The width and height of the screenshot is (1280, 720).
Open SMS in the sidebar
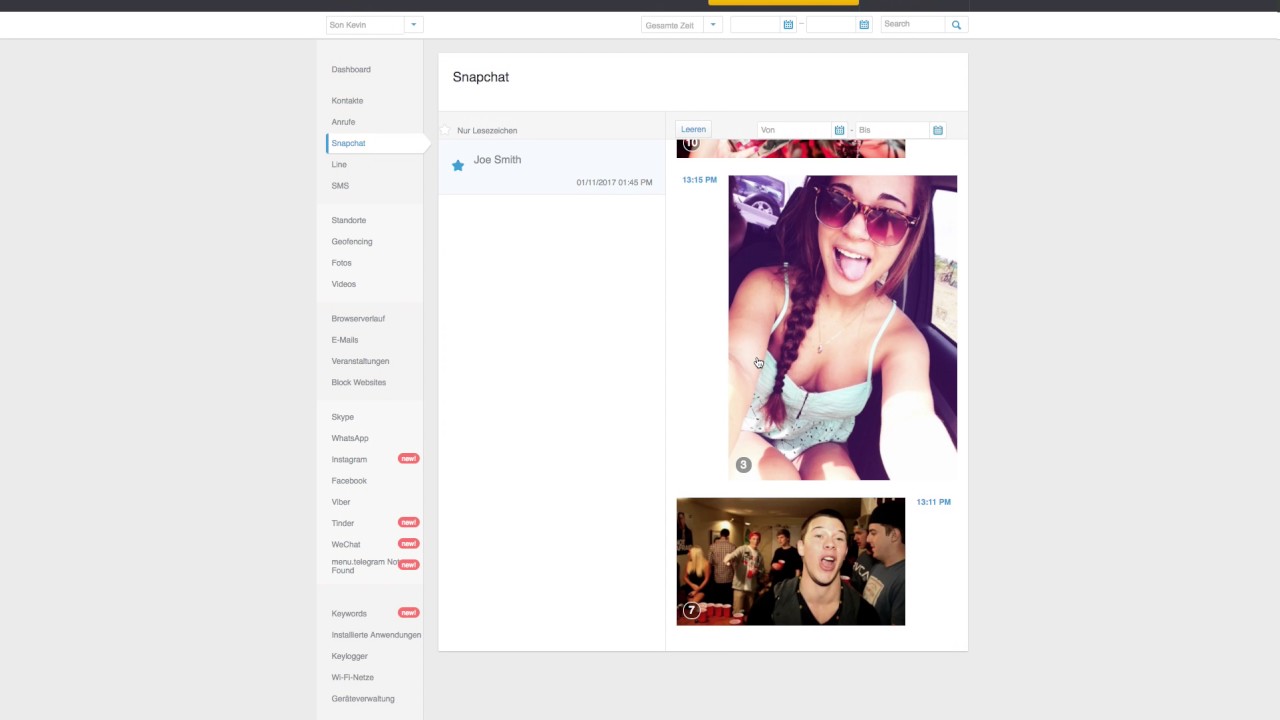340,186
